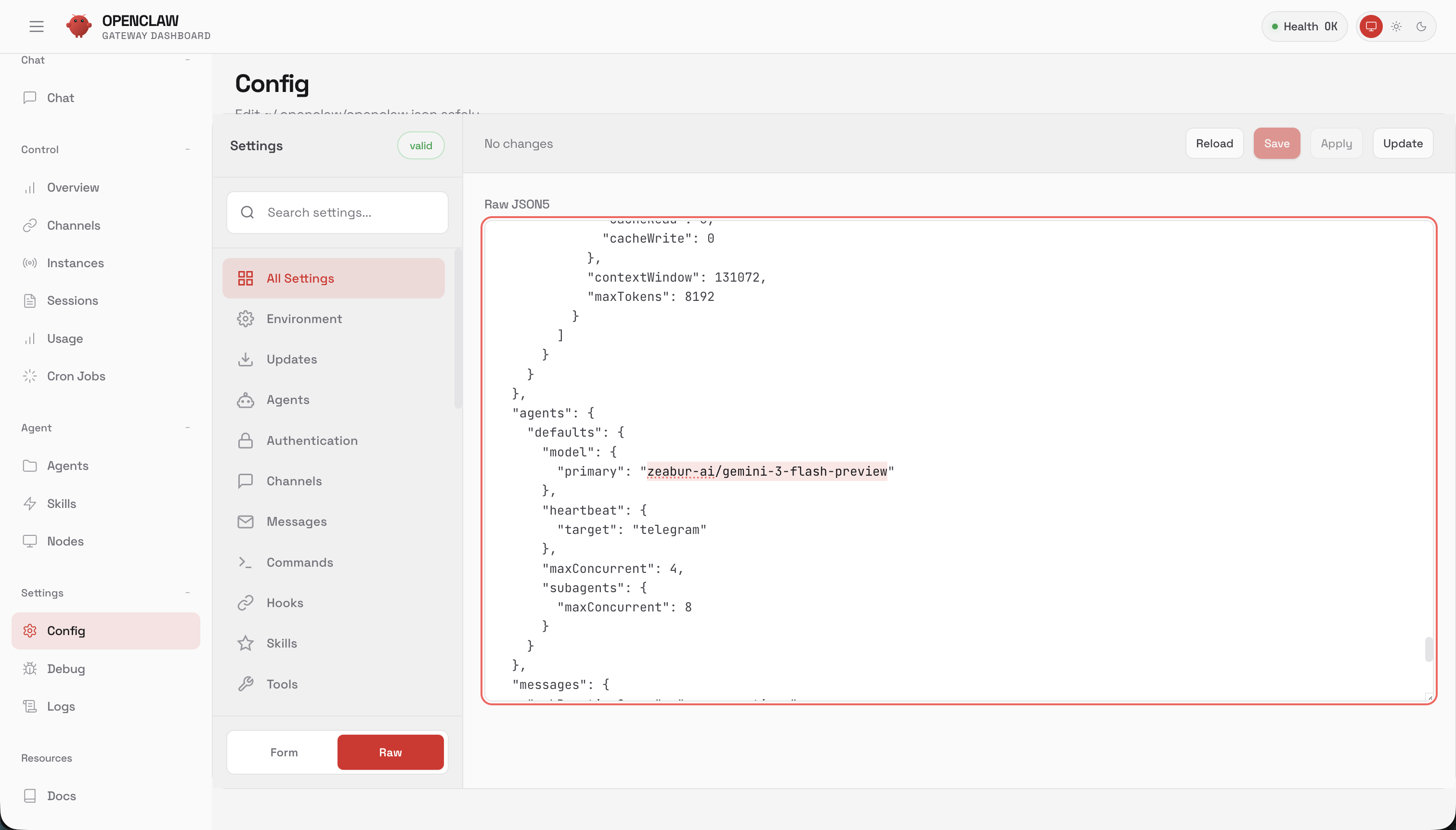Open Cron Jobs from the sidebar
Image resolution: width=1456 pixels, height=830 pixels.
point(76,376)
